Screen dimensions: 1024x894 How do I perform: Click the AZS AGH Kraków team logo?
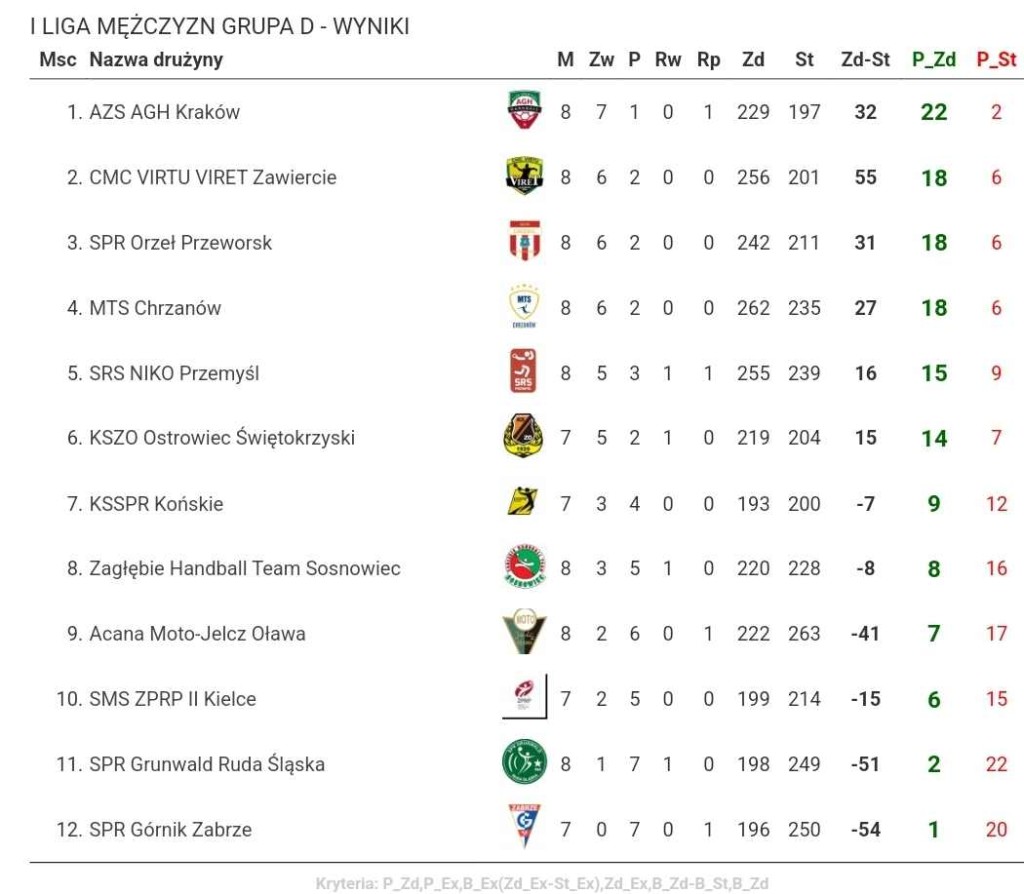(524, 110)
